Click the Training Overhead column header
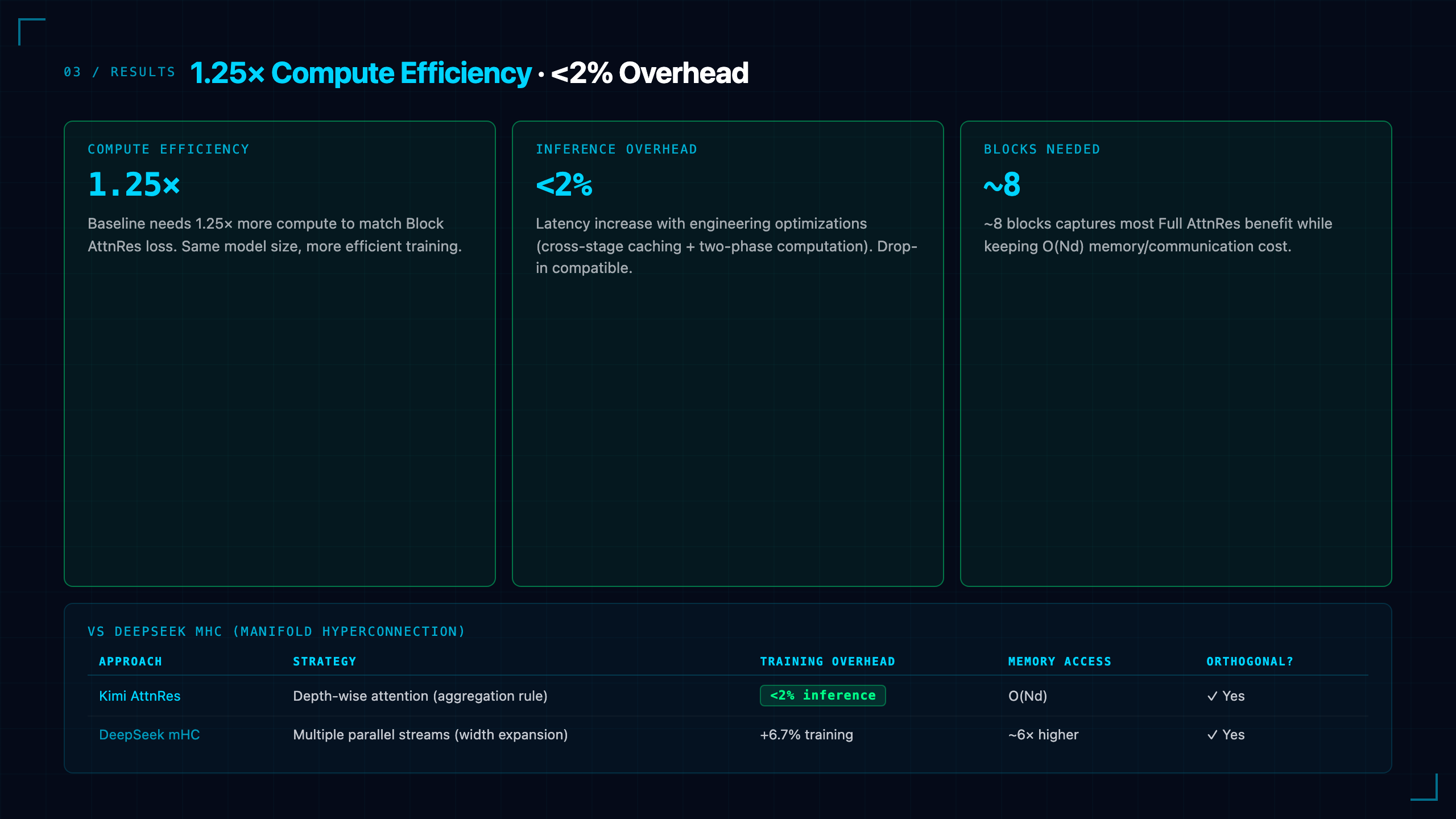This screenshot has width=1456, height=819. click(828, 661)
